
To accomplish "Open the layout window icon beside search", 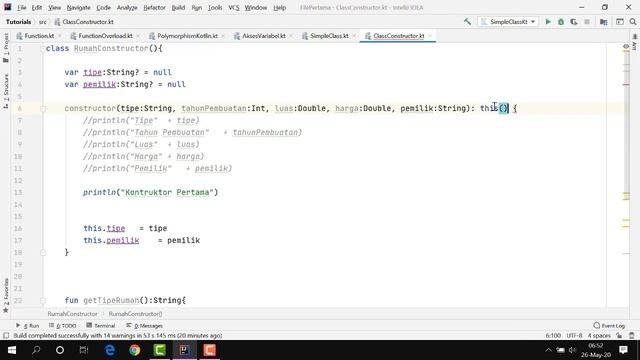I will click(x=620, y=22).
